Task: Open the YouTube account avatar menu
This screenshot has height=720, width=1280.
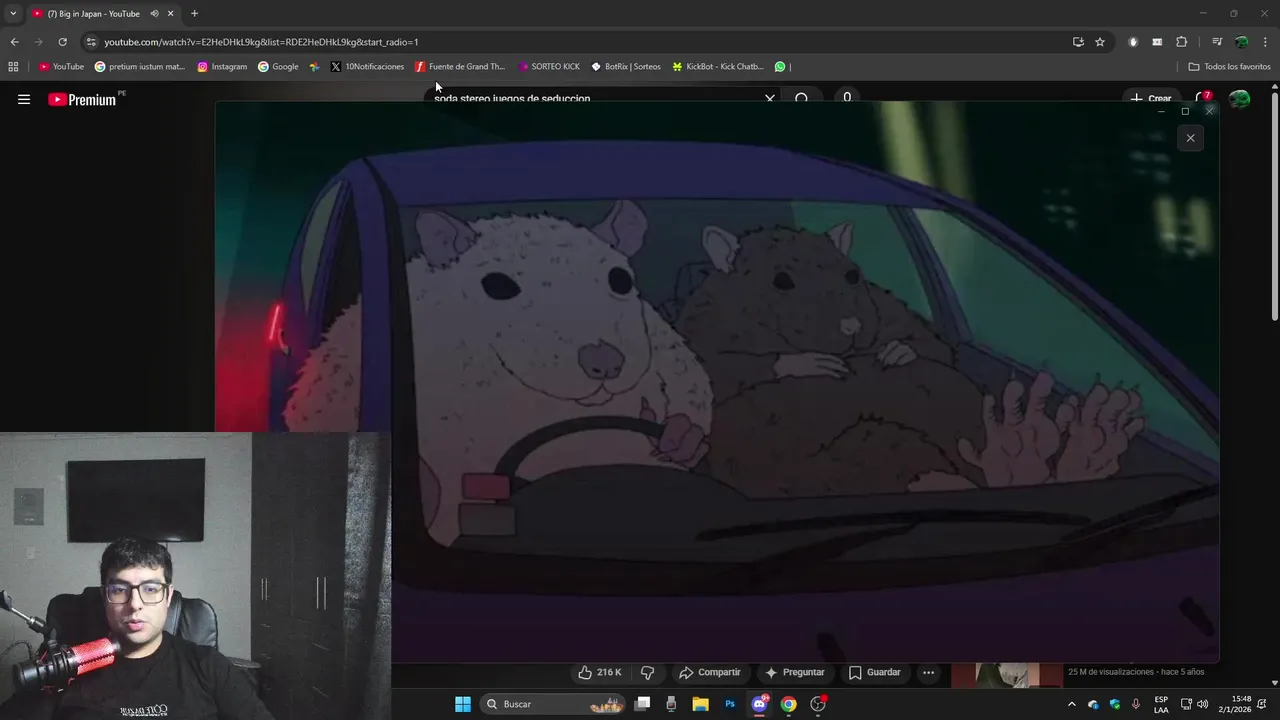Action: [x=1239, y=98]
